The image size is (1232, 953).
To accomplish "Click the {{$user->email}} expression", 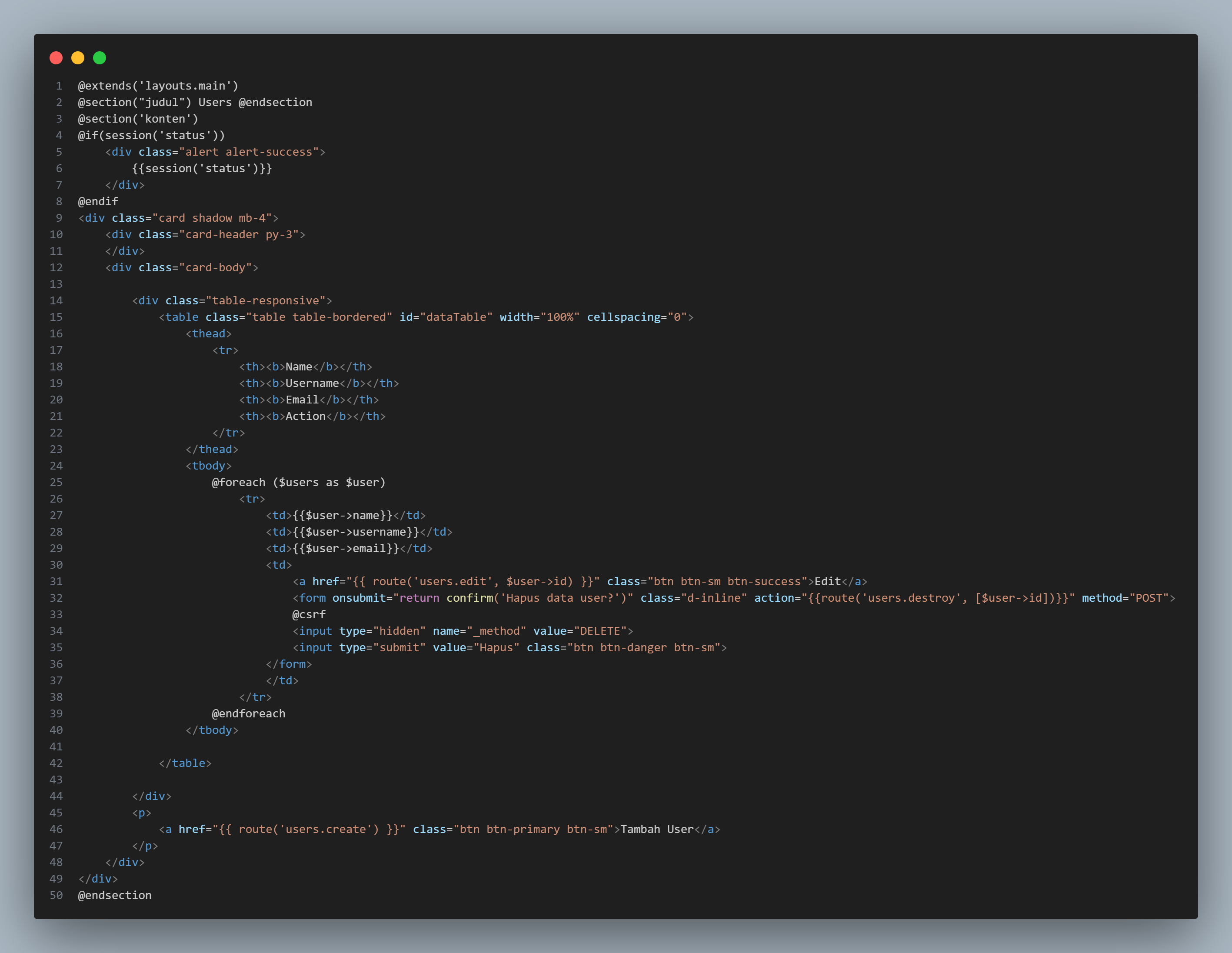I will coord(344,548).
